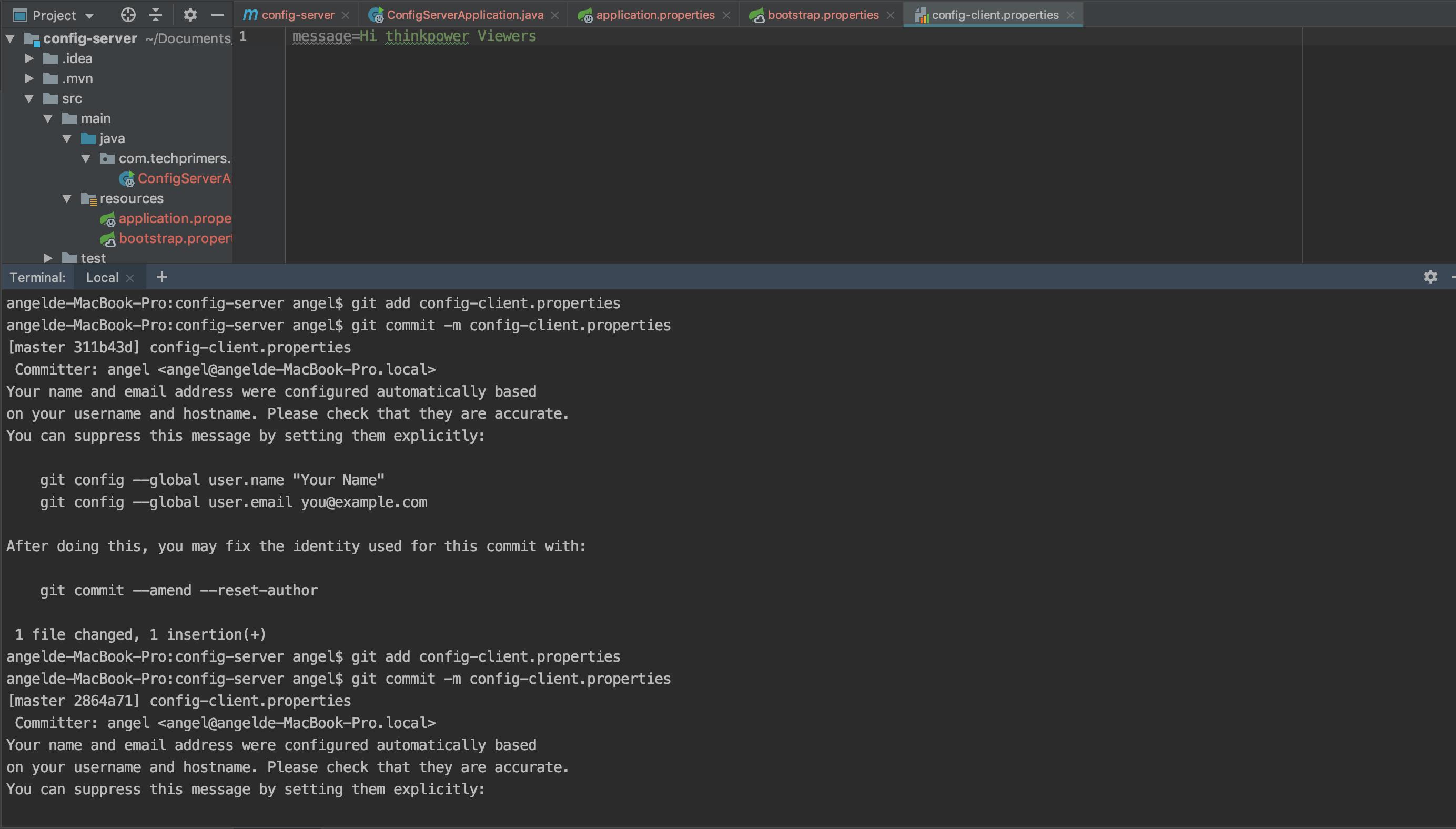Click the word Viewers in editor
Image resolution: width=1456 pixels, height=829 pixels.
click(507, 36)
